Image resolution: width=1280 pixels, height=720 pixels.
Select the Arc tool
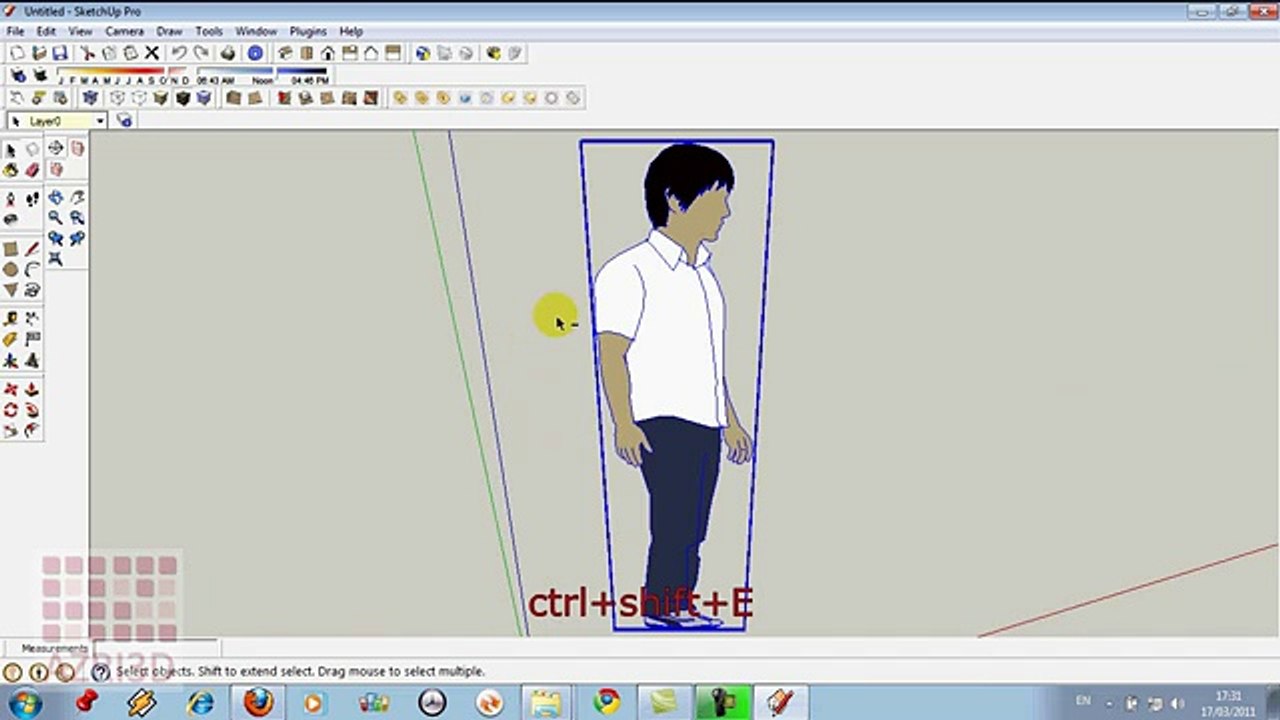32,269
